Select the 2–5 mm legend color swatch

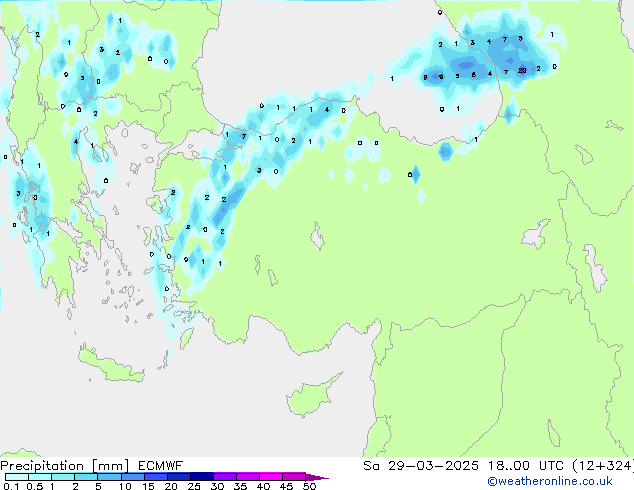[86, 477]
